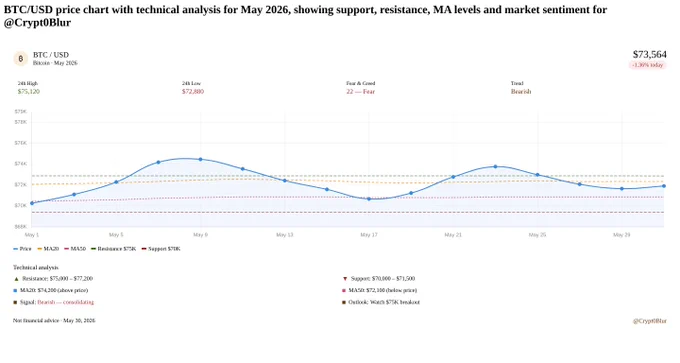Open the @Crypt0Blur handle at bottom right
This screenshot has height=363, width=680.
pos(650,321)
